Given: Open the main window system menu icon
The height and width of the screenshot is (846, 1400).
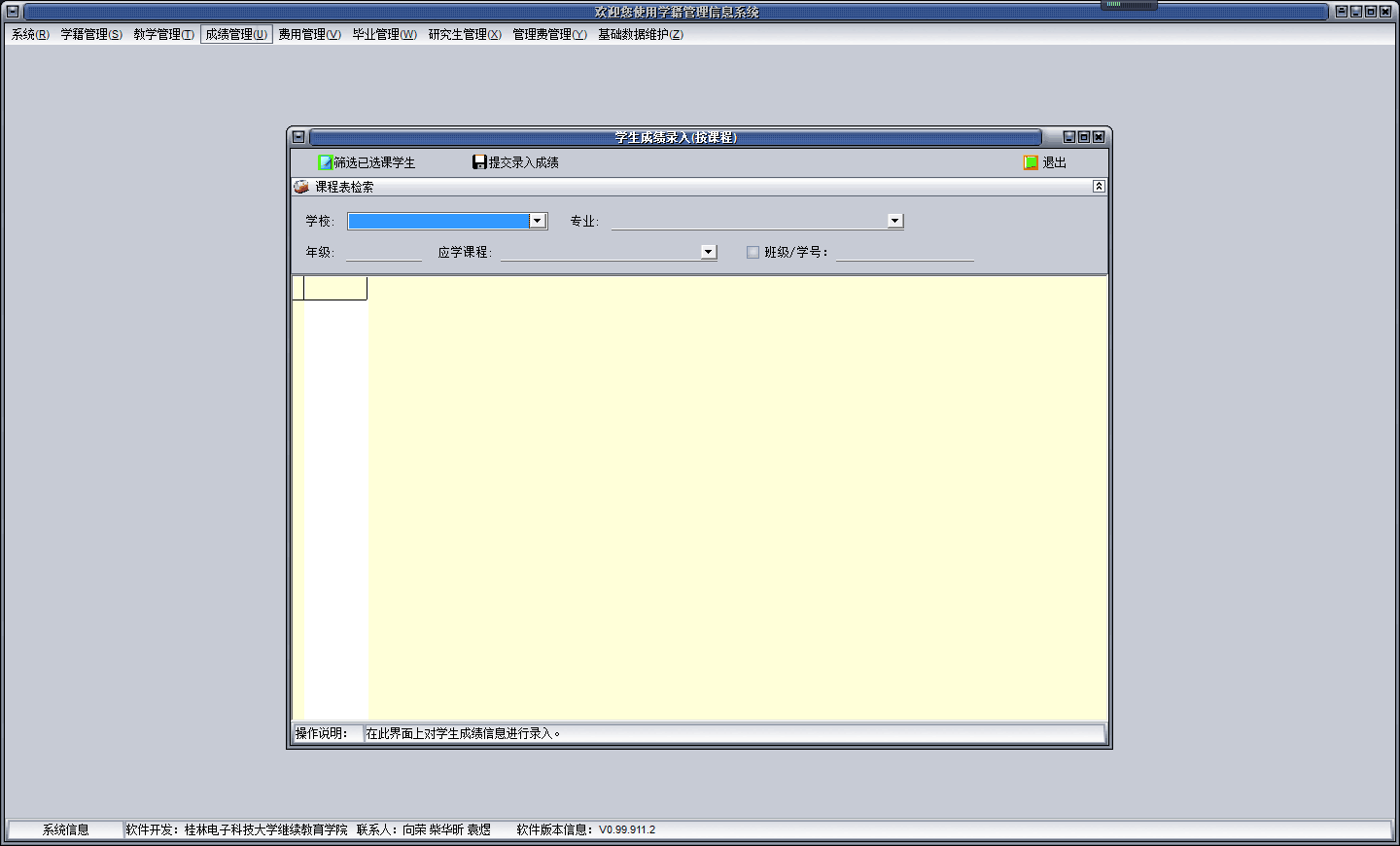Looking at the screenshot, I should [13, 12].
